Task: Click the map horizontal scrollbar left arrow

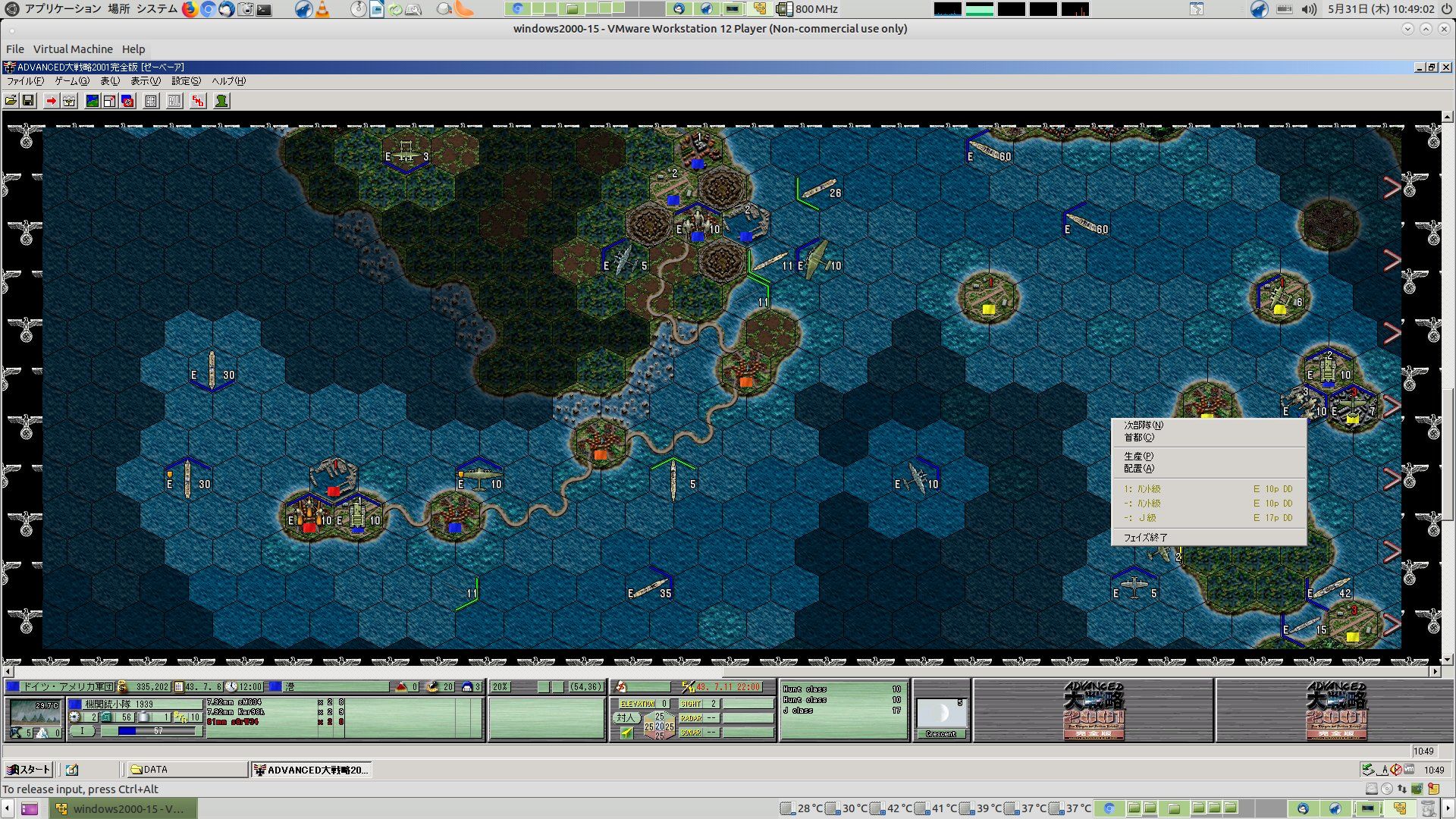Action: pyautogui.click(x=8, y=672)
